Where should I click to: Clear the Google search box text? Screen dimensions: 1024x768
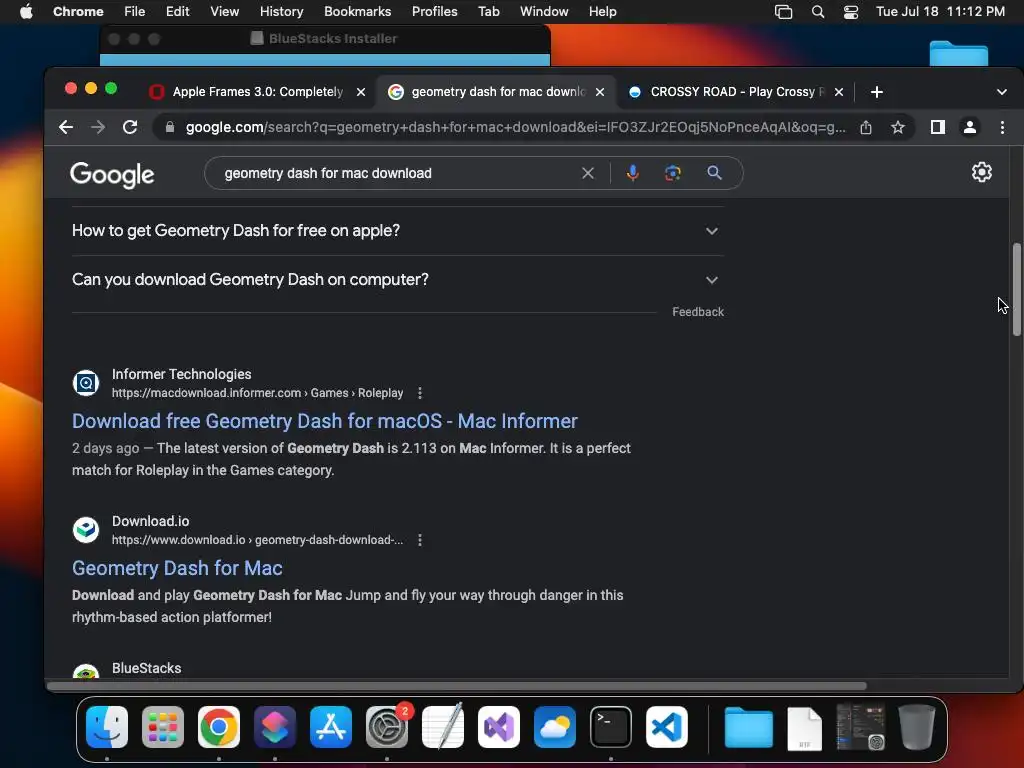(588, 173)
